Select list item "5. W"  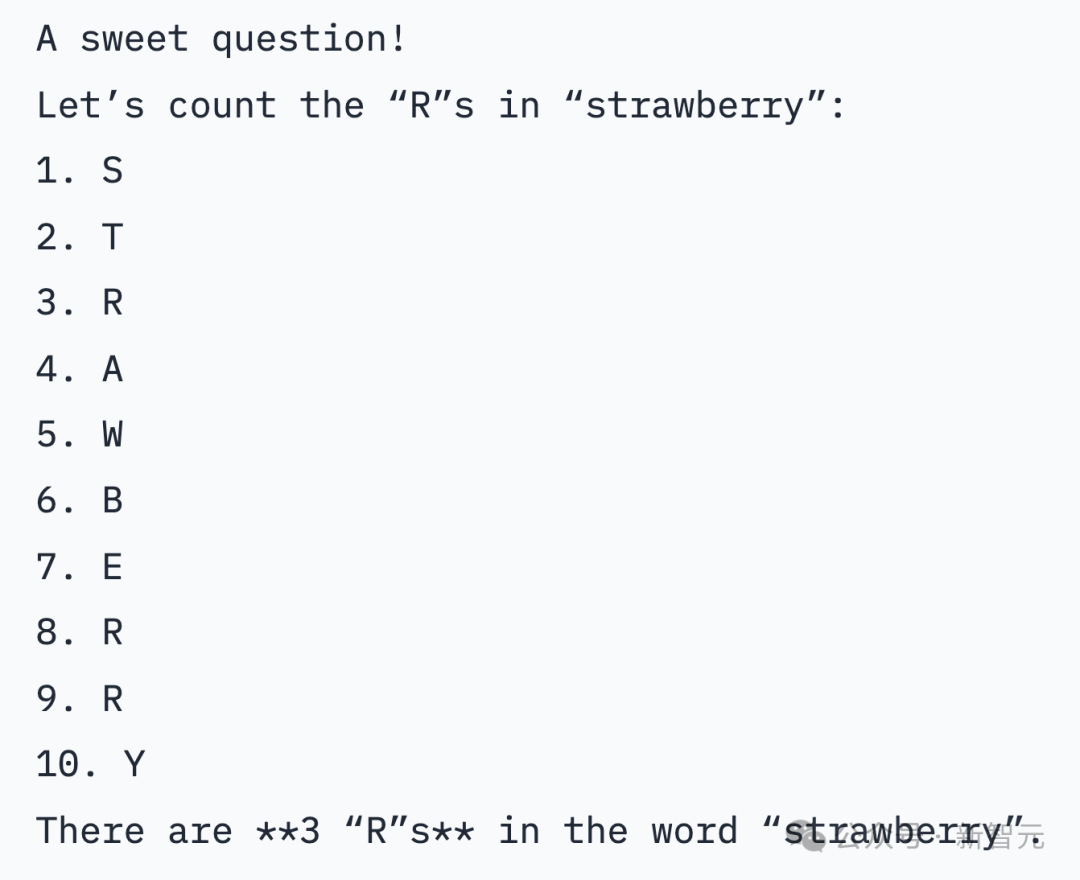[x=80, y=435]
